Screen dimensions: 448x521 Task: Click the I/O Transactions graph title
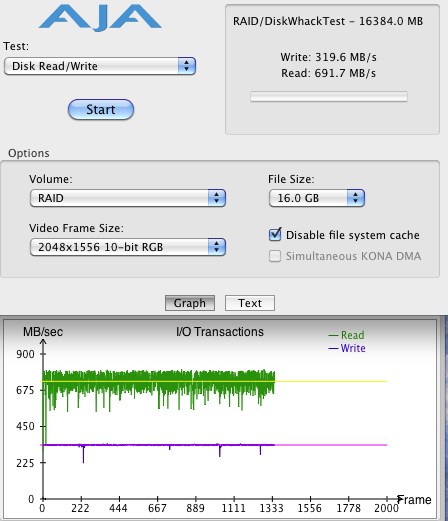pos(220,332)
